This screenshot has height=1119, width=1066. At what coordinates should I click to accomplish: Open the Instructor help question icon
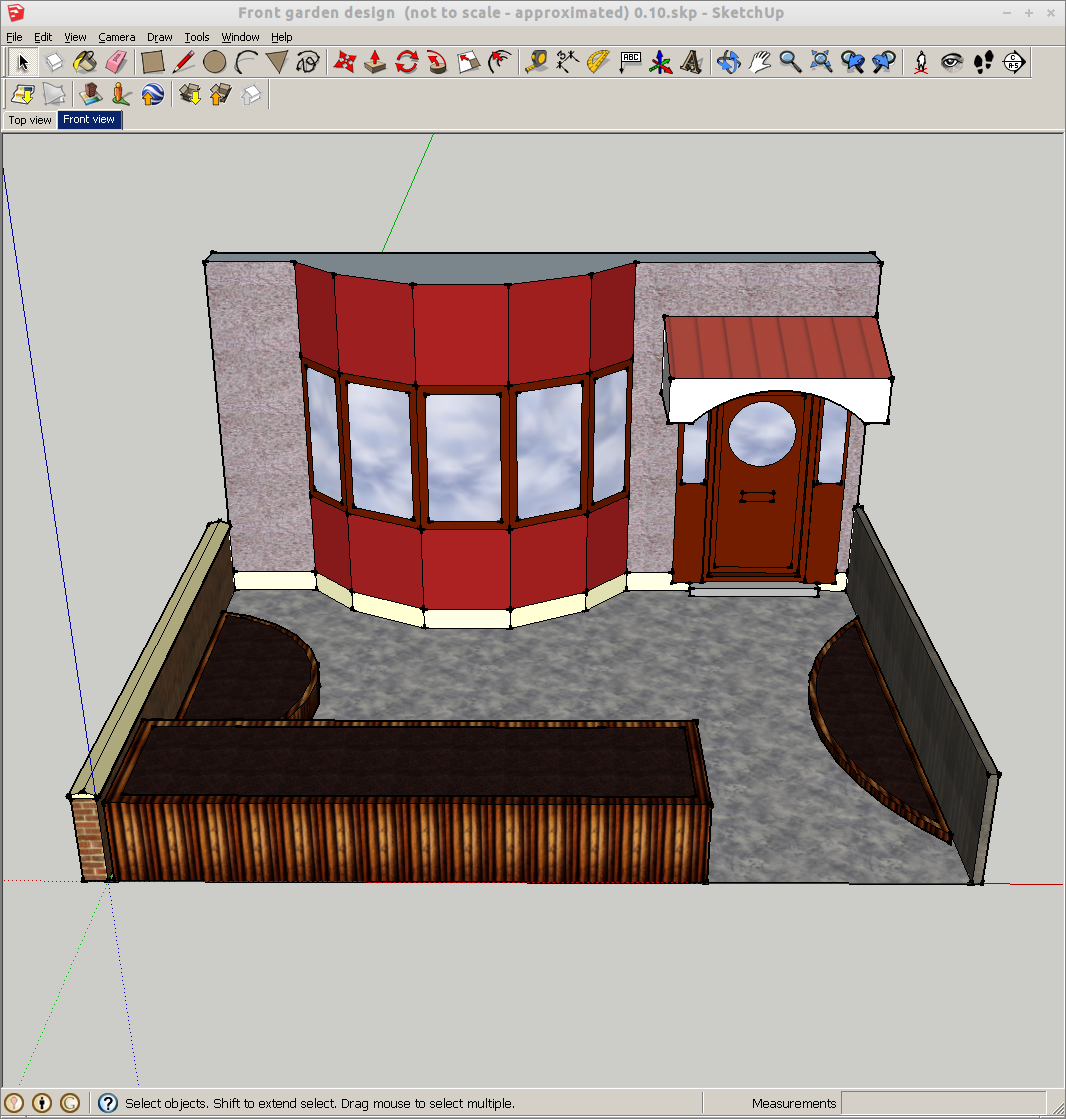pos(108,1103)
